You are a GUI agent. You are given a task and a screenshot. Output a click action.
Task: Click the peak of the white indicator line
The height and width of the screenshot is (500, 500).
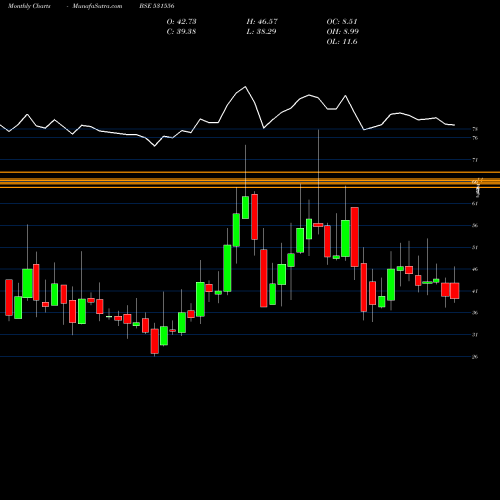pyautogui.click(x=245, y=87)
